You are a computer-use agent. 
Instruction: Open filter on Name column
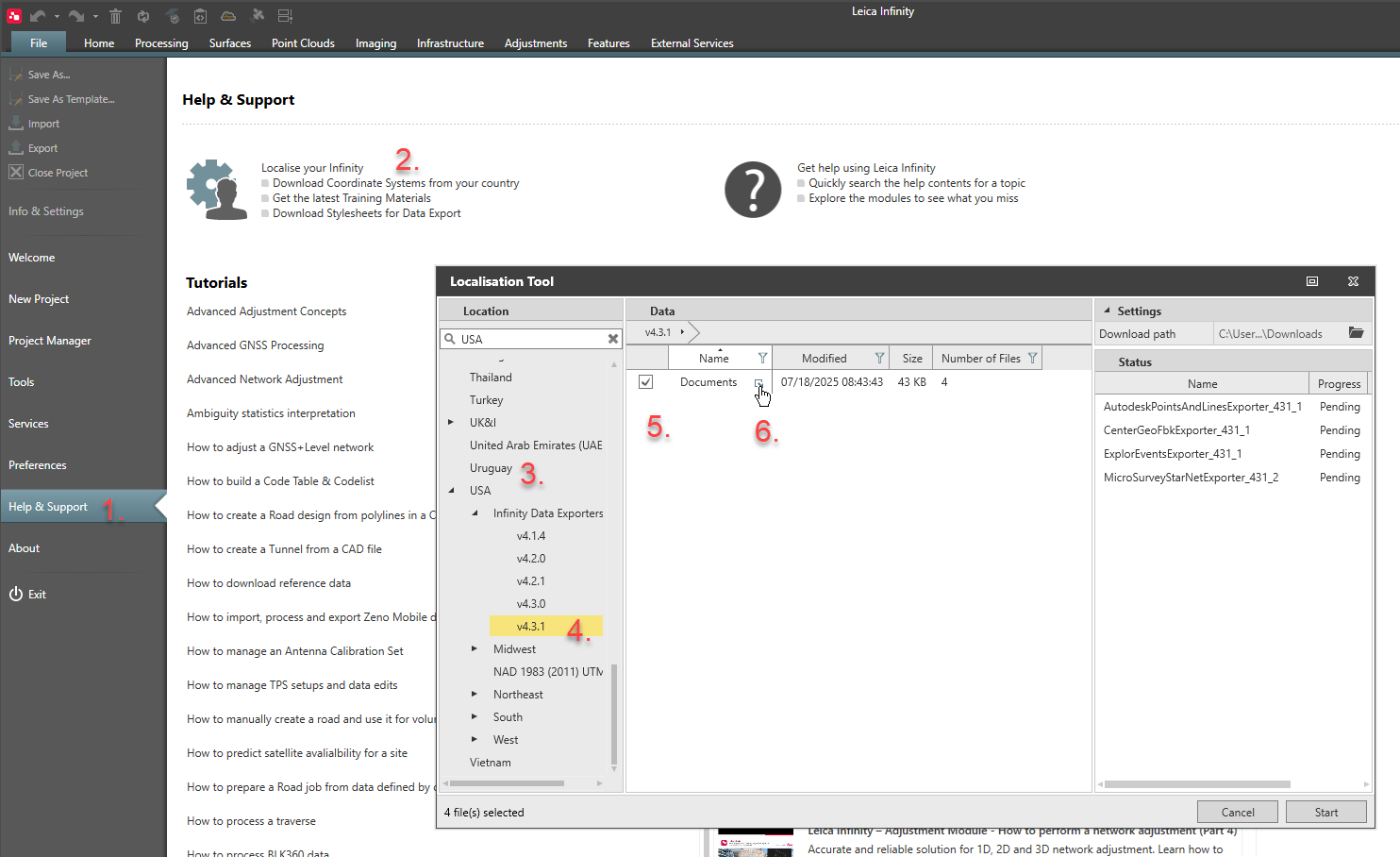coord(762,359)
